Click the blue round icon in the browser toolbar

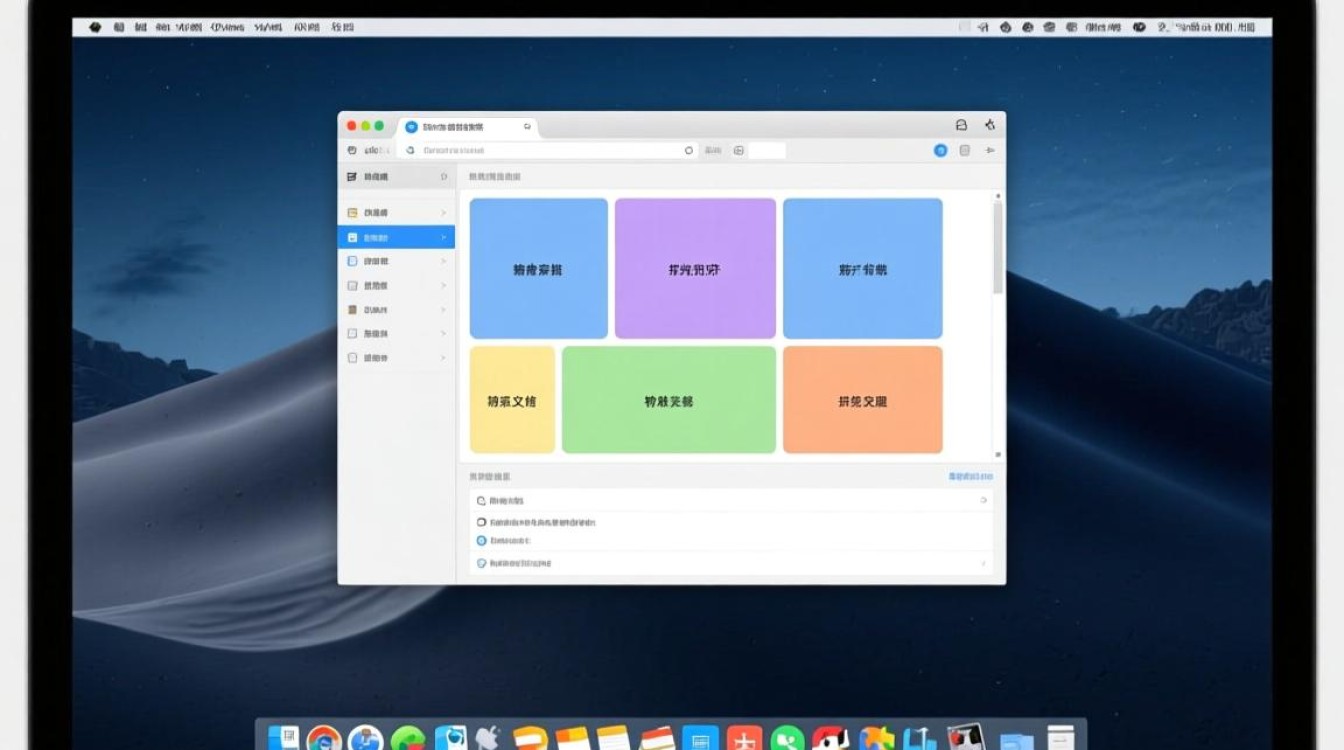(940, 150)
